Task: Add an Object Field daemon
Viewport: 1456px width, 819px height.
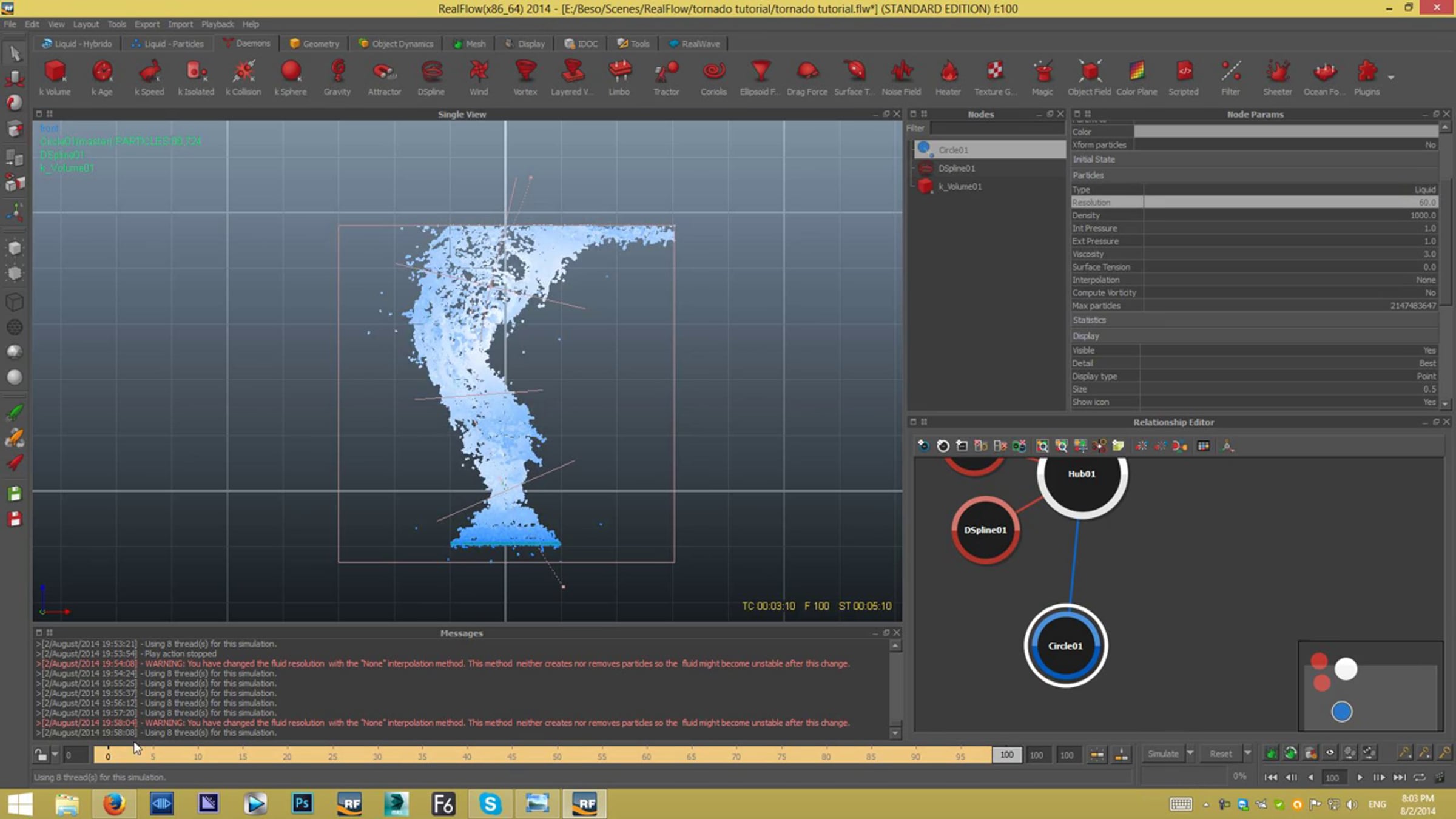Action: tap(1090, 78)
